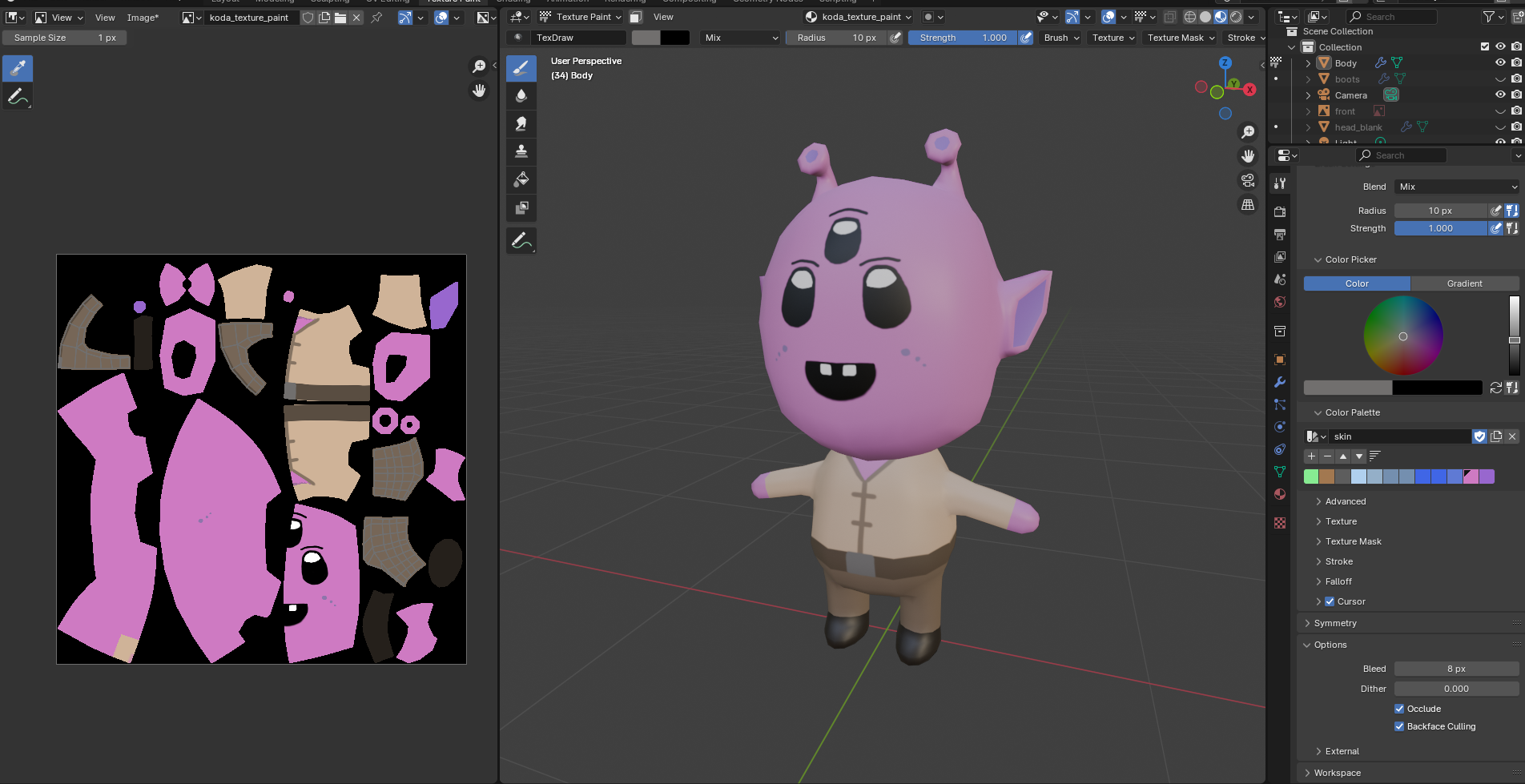Expand the Symmetry panel

(x=1335, y=623)
